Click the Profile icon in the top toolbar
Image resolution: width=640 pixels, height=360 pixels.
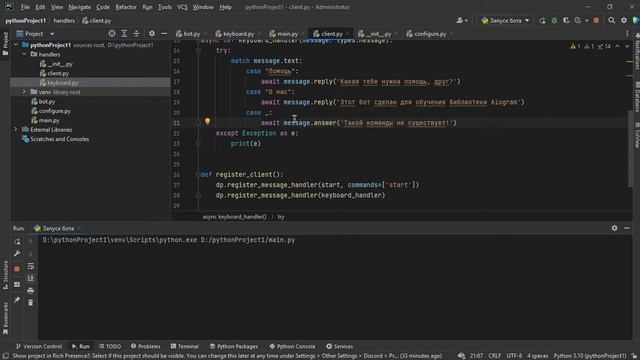(x=578, y=20)
